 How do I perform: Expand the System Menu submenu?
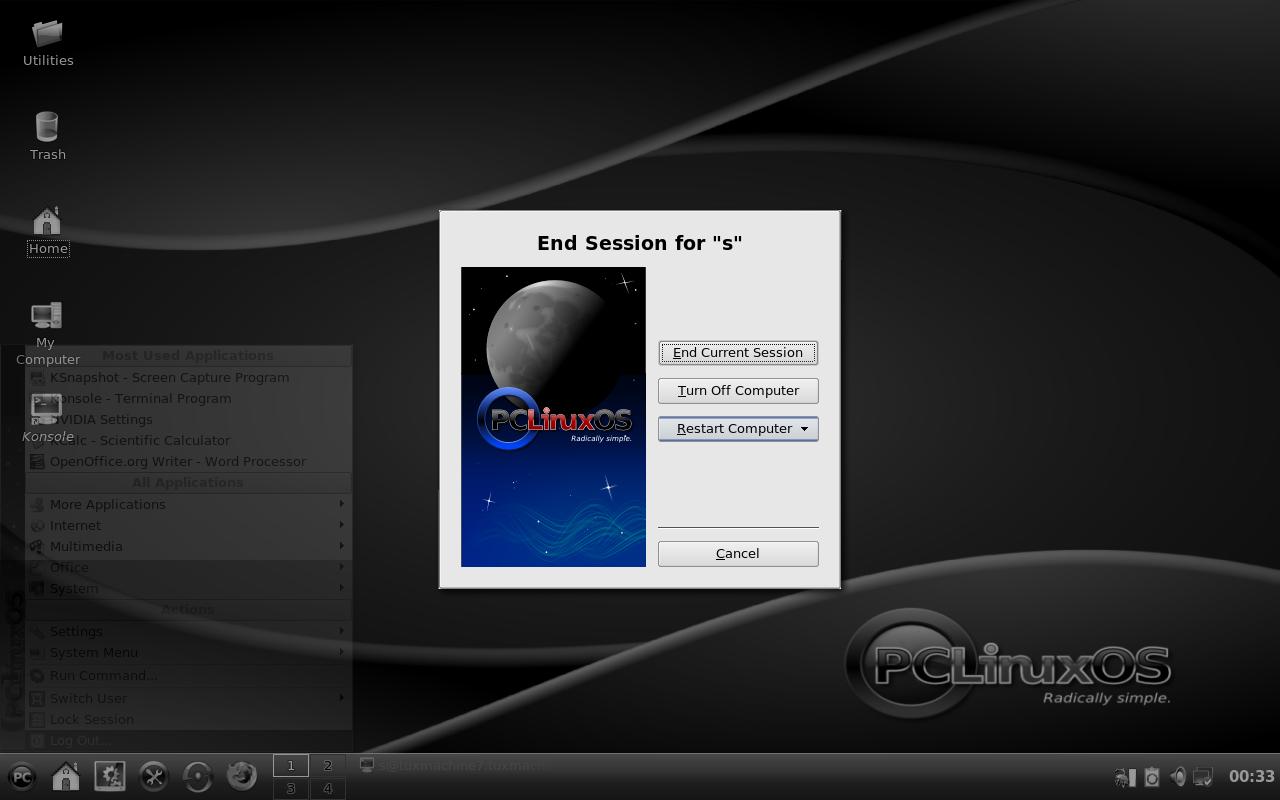188,652
